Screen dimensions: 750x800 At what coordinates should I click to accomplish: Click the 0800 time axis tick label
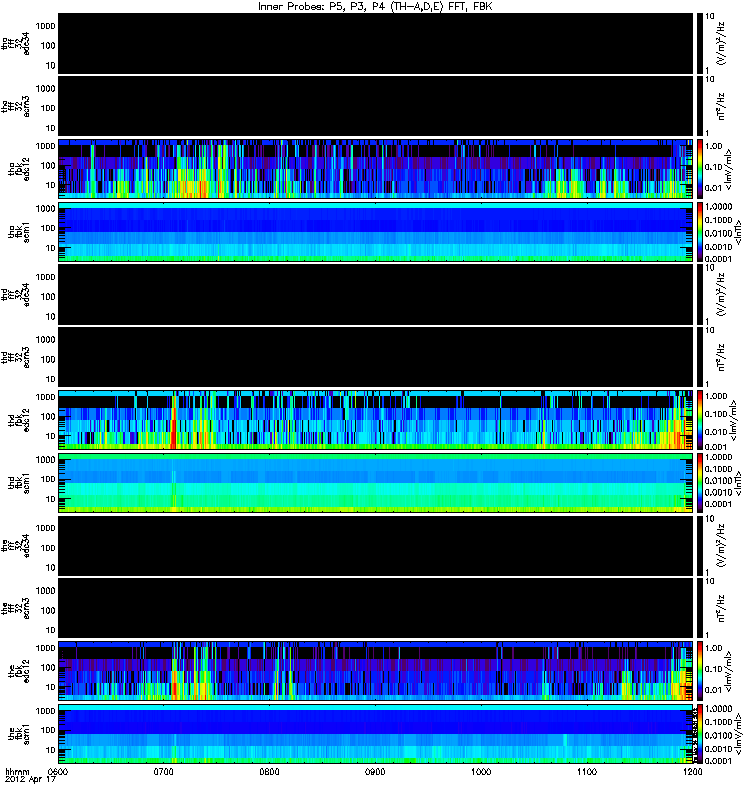pos(269,772)
